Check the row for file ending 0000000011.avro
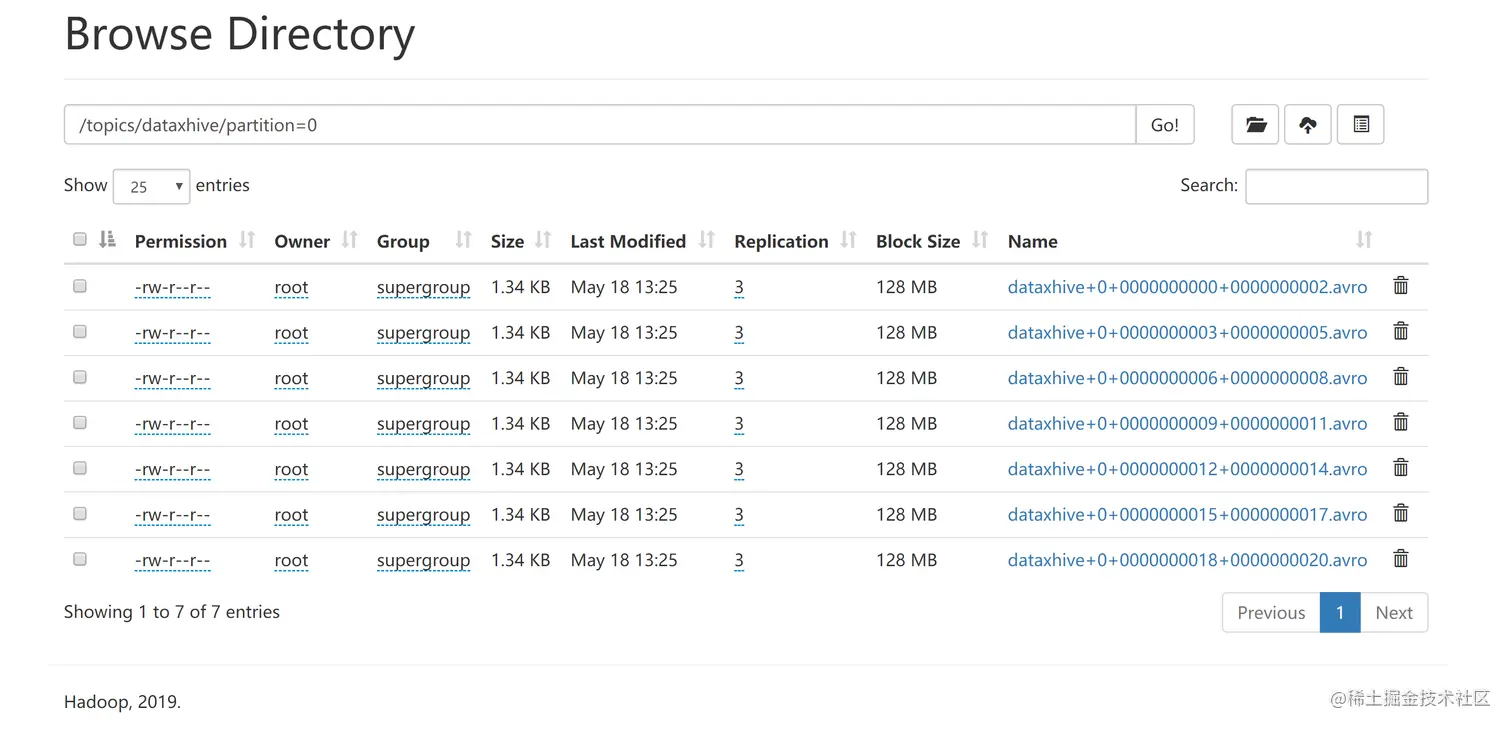Image resolution: width=1512 pixels, height=730 pixels. [x=80, y=422]
